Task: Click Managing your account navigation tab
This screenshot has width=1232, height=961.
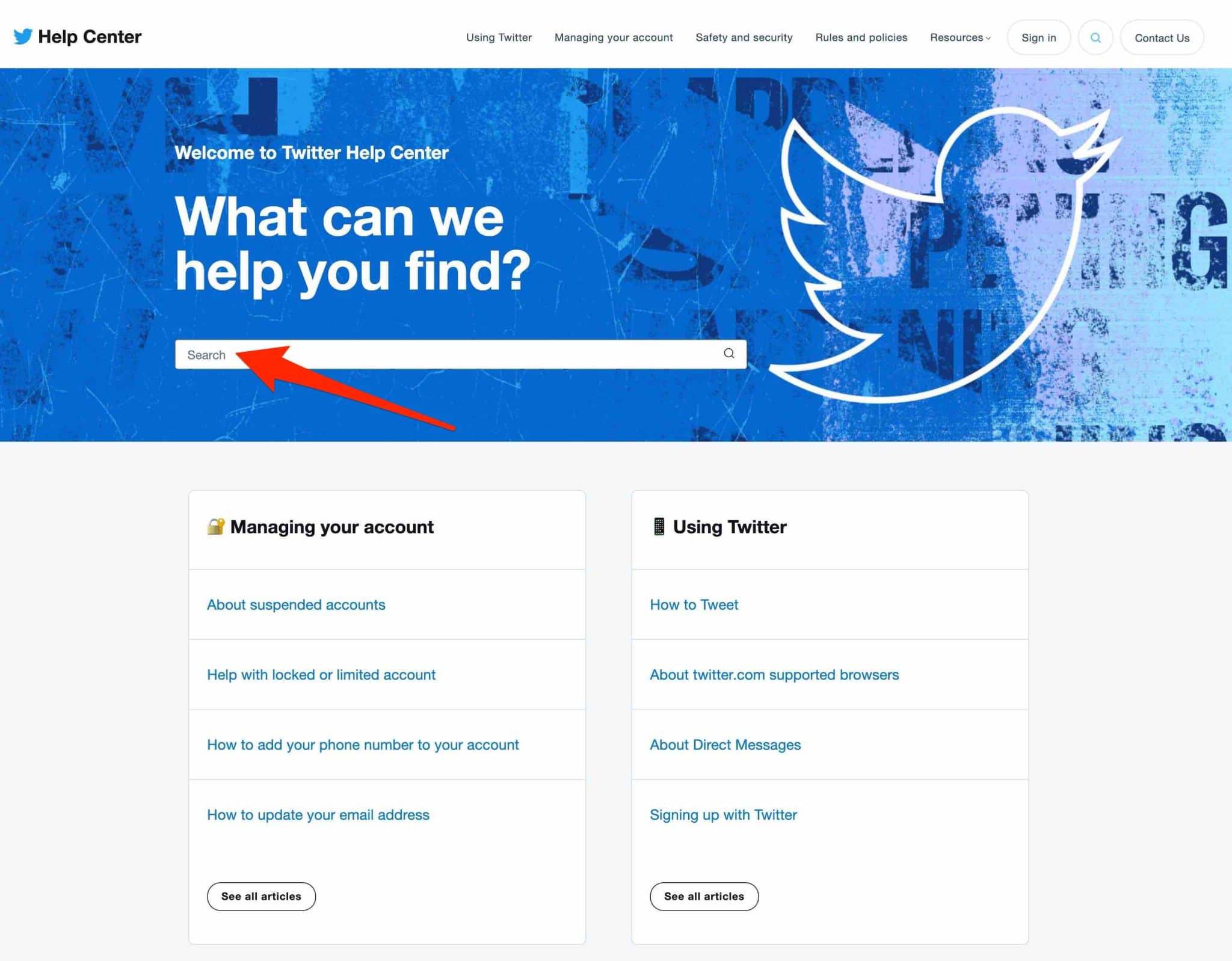Action: pyautogui.click(x=614, y=37)
